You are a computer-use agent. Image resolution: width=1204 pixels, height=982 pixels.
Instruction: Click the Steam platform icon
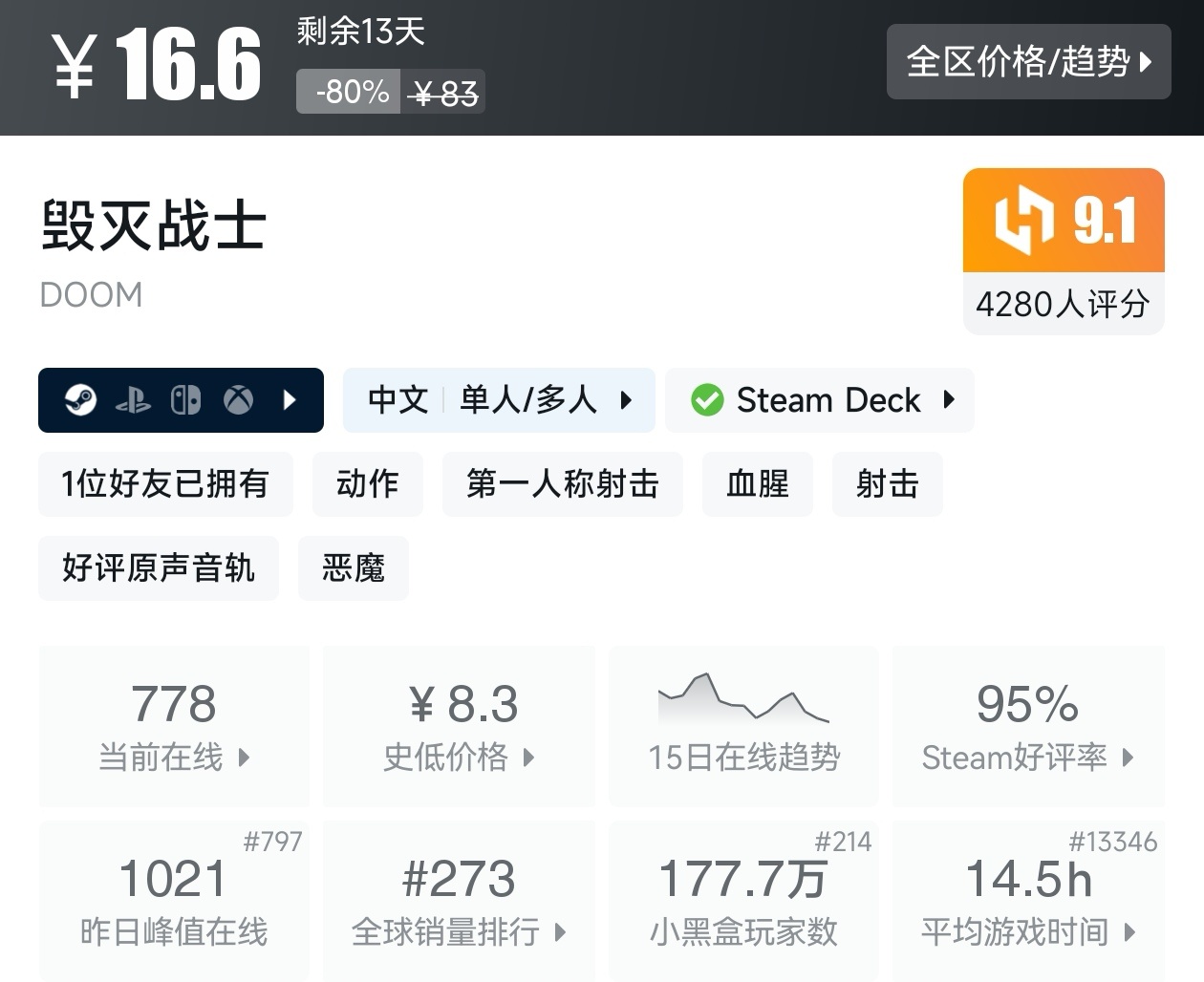[81, 400]
